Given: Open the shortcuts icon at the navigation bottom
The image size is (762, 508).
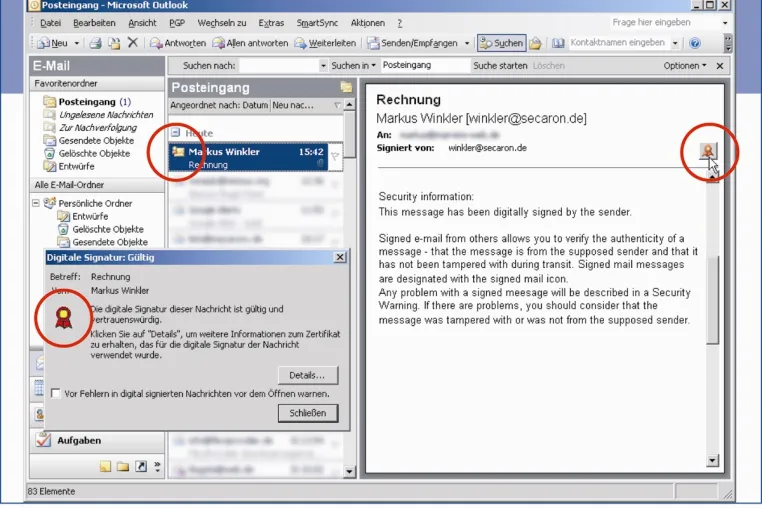Looking at the screenshot, I should [x=141, y=467].
